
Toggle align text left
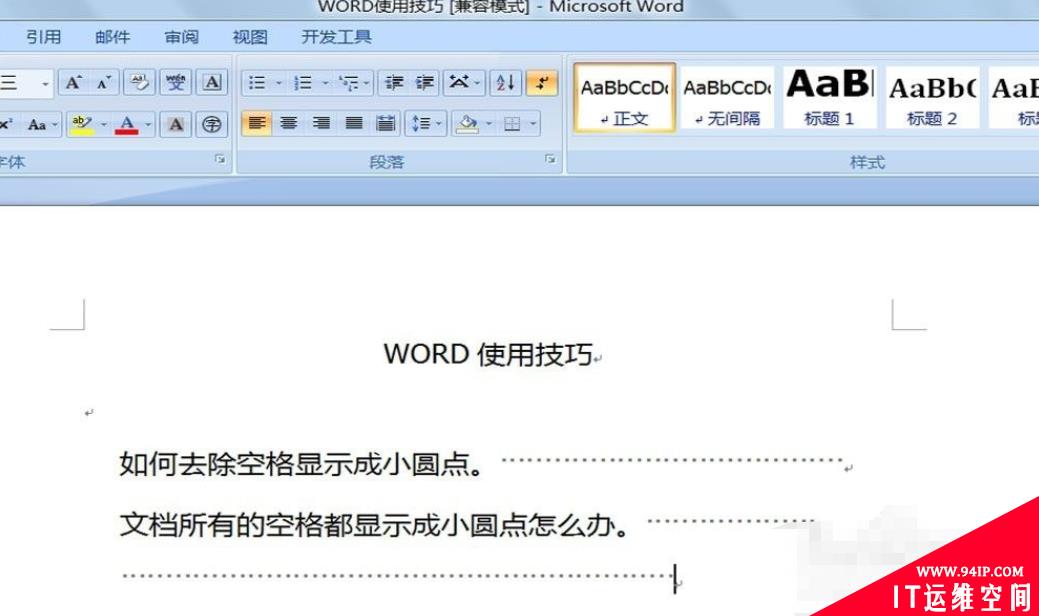pos(257,123)
